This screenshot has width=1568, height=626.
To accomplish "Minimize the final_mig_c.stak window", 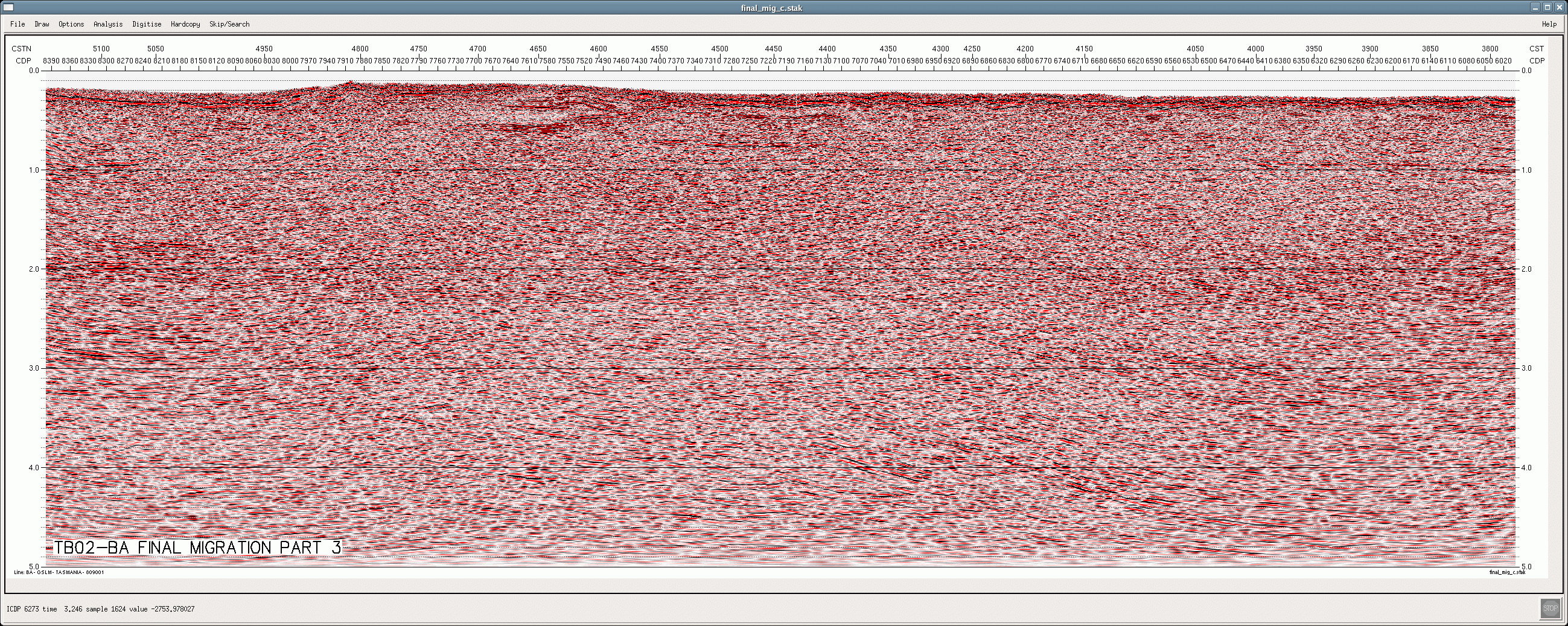I will pyautogui.click(x=1536, y=8).
